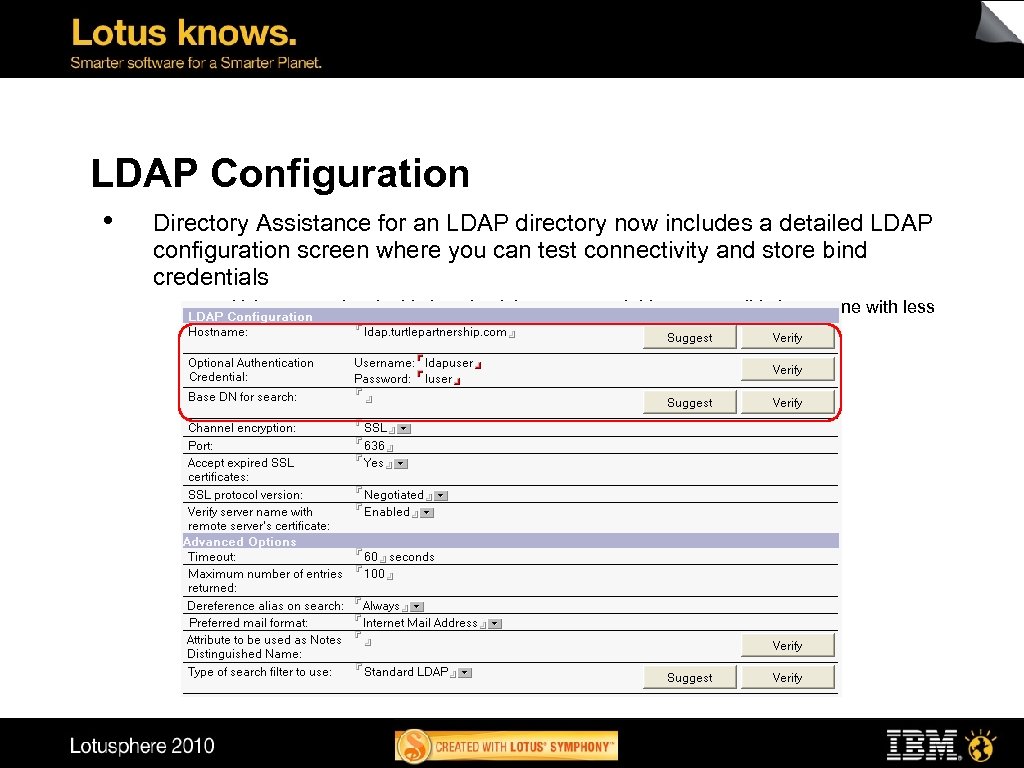Click the page-curl corner graphic

(995, 25)
